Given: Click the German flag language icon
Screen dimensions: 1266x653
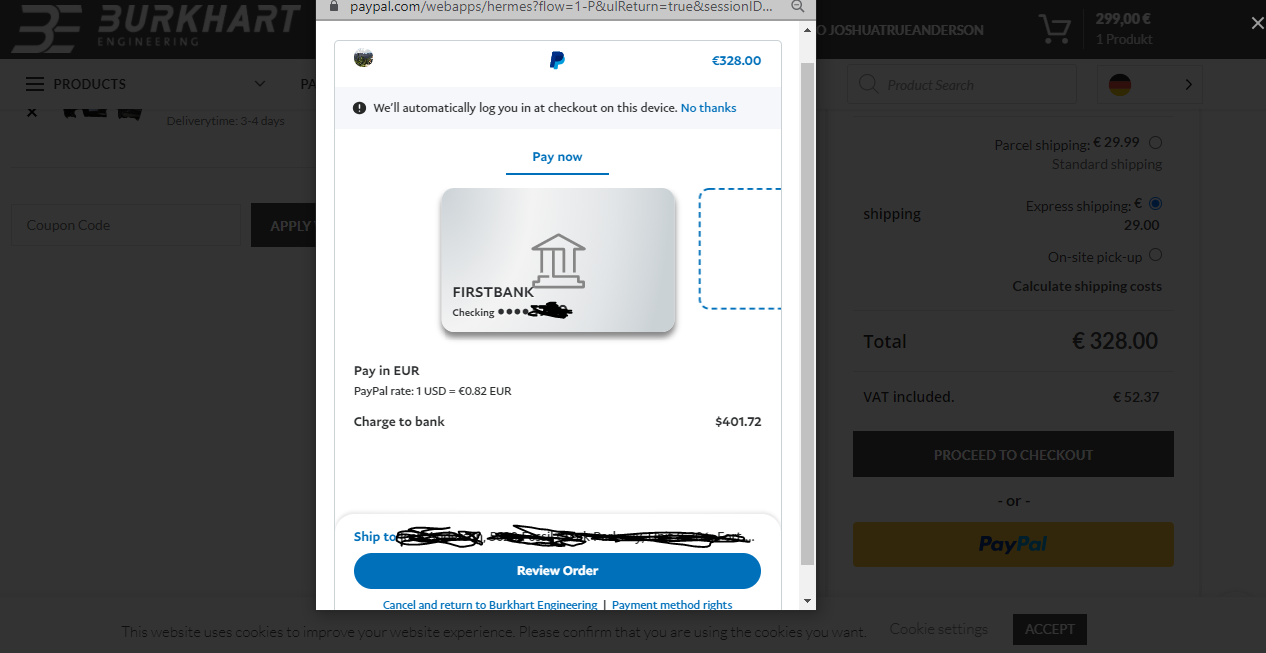Looking at the screenshot, I should click(1120, 85).
